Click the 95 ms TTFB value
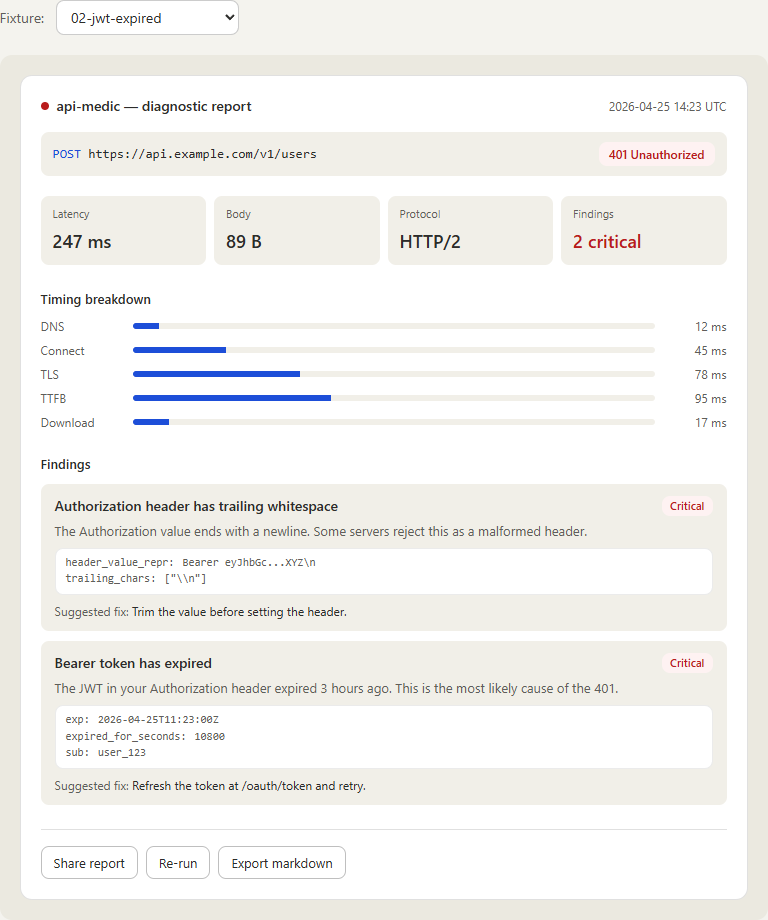 click(711, 399)
